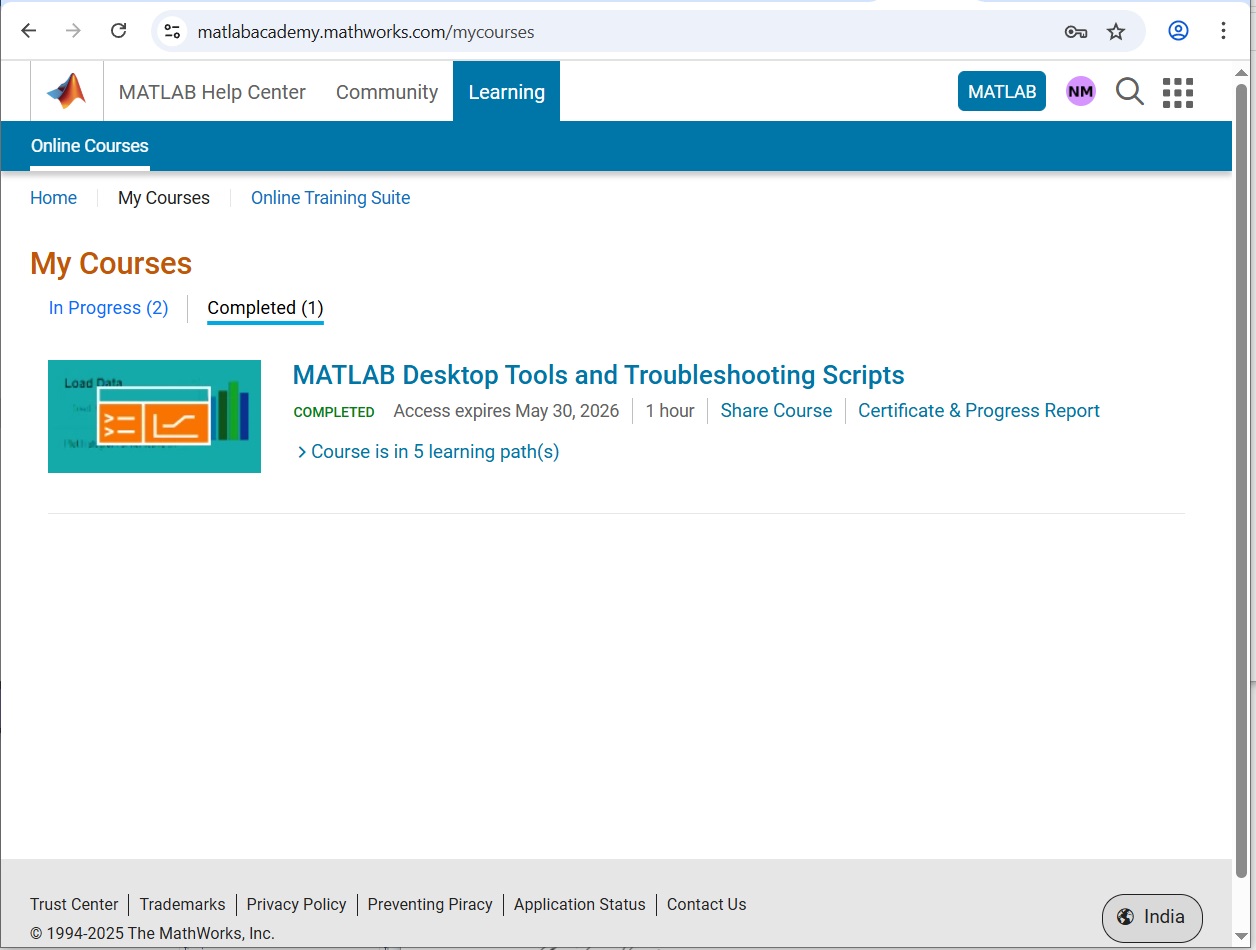Screen dimensions: 1256x950
Task: Click the MathWorks logo
Action: 66,91
